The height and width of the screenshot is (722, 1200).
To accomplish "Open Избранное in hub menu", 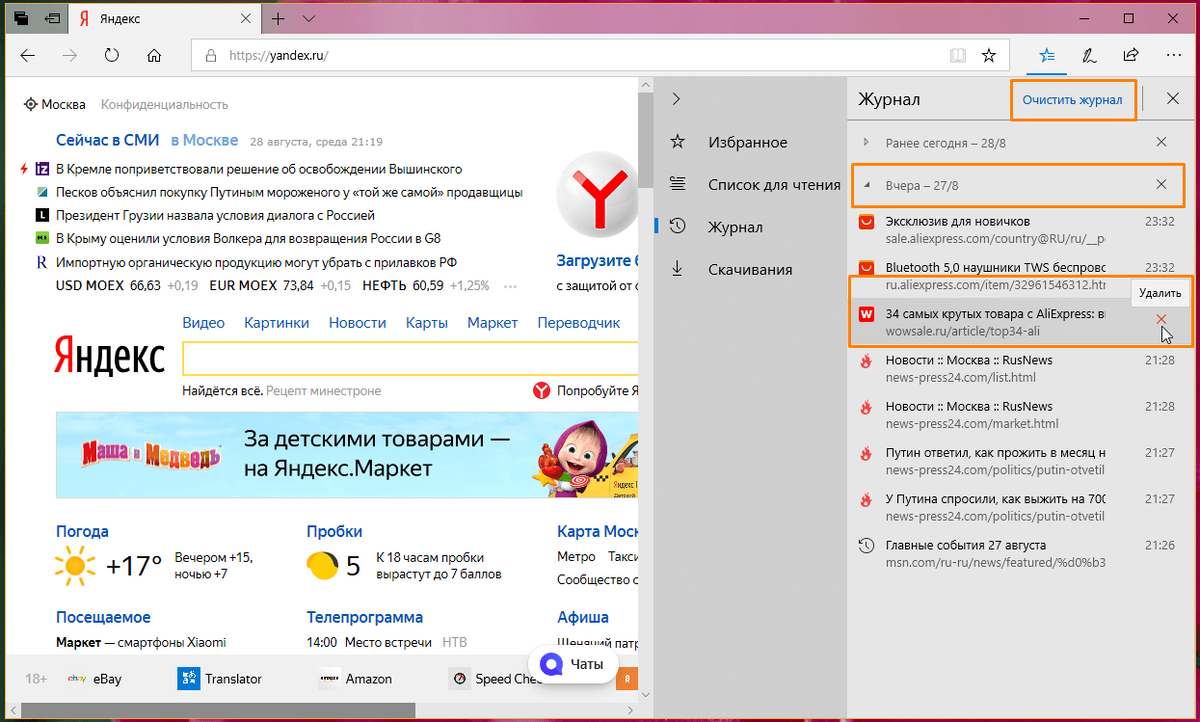I will [x=748, y=142].
